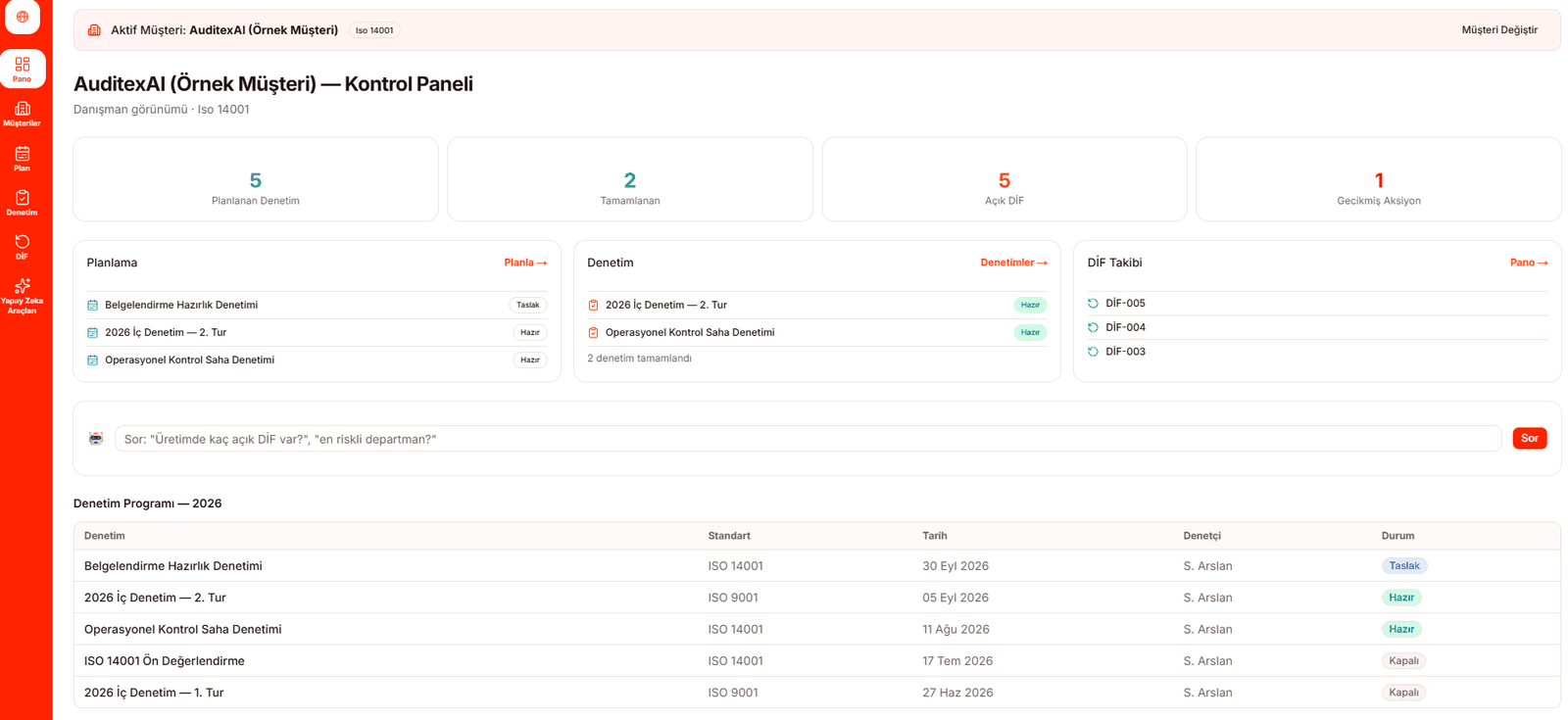Open Yapay Zeka Araçları in the sidebar

click(23, 296)
